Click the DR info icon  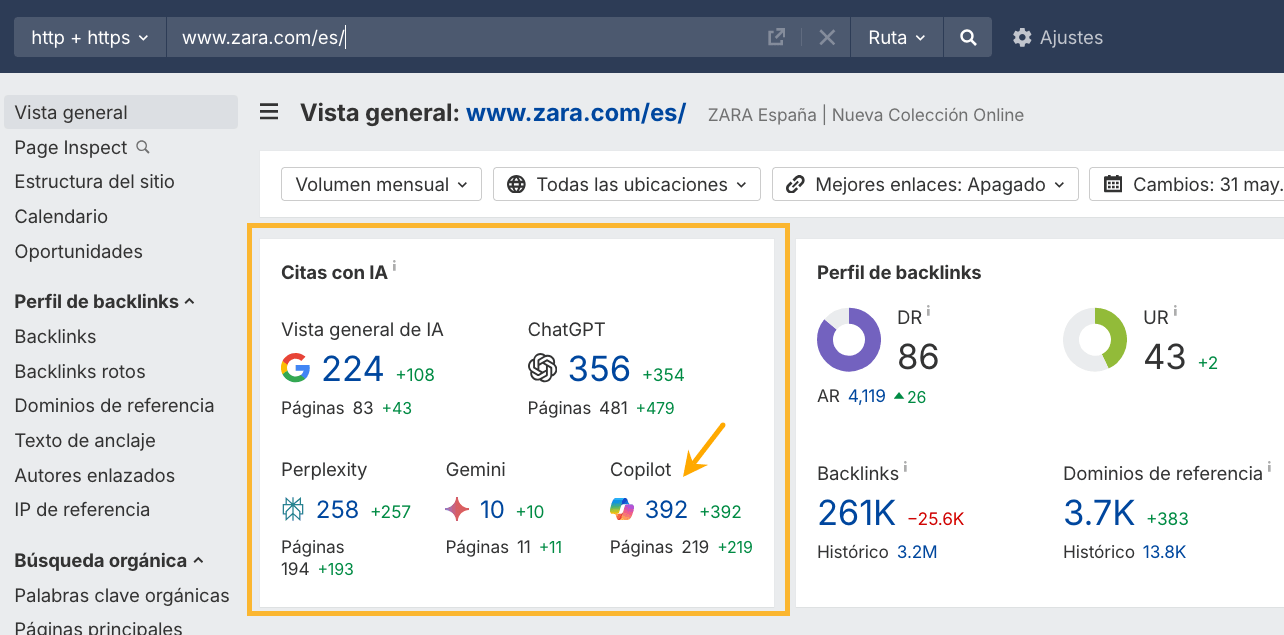tap(930, 311)
